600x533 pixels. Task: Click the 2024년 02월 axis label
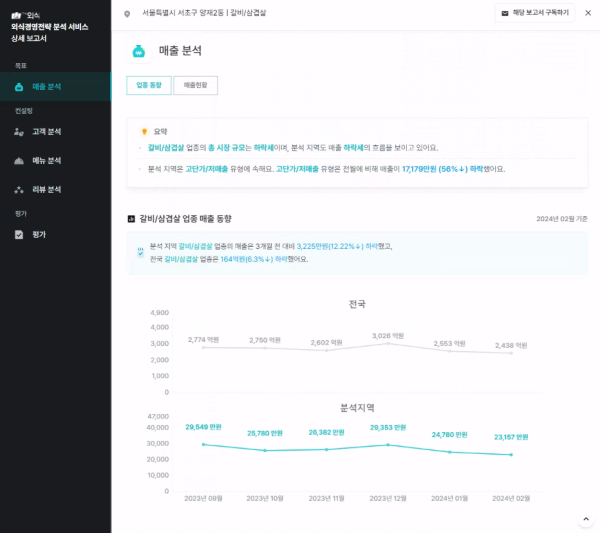pyautogui.click(x=511, y=499)
